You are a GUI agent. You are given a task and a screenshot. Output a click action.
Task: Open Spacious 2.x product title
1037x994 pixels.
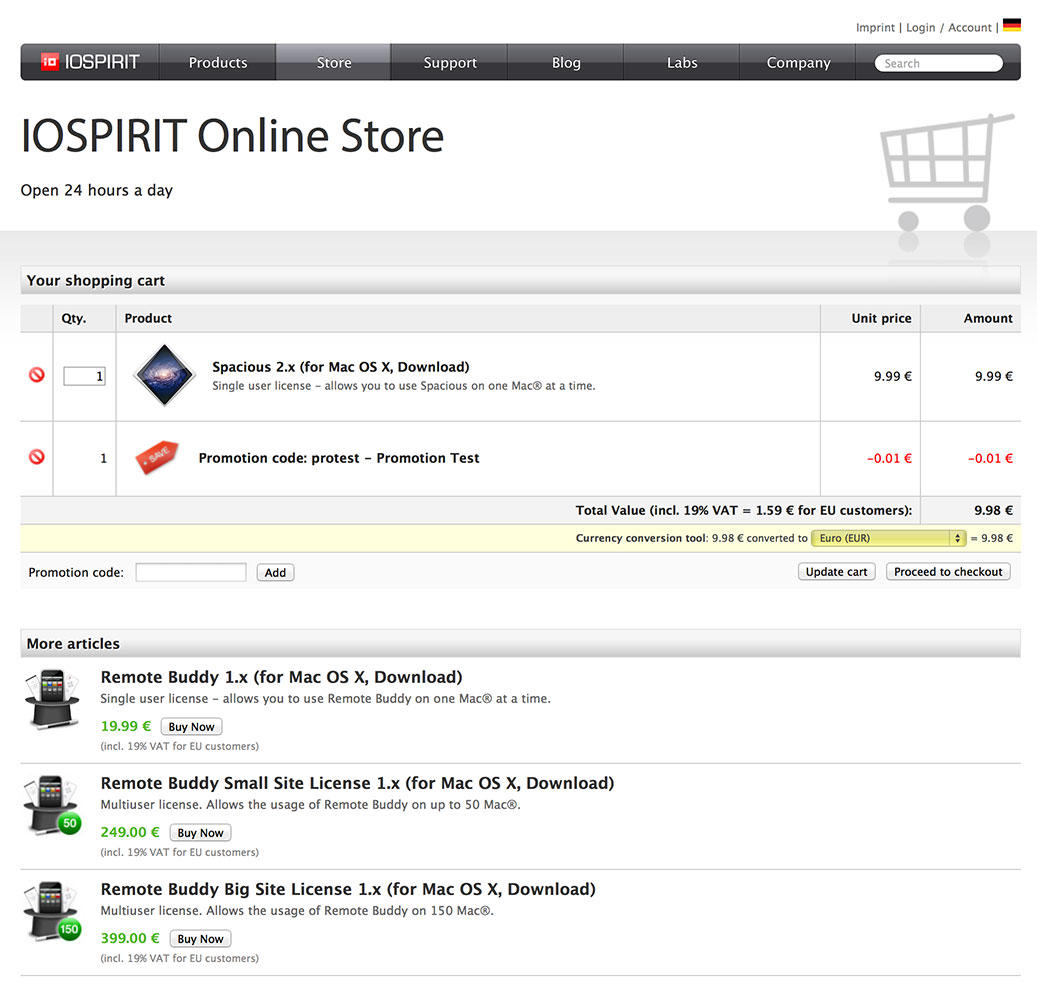[341, 366]
